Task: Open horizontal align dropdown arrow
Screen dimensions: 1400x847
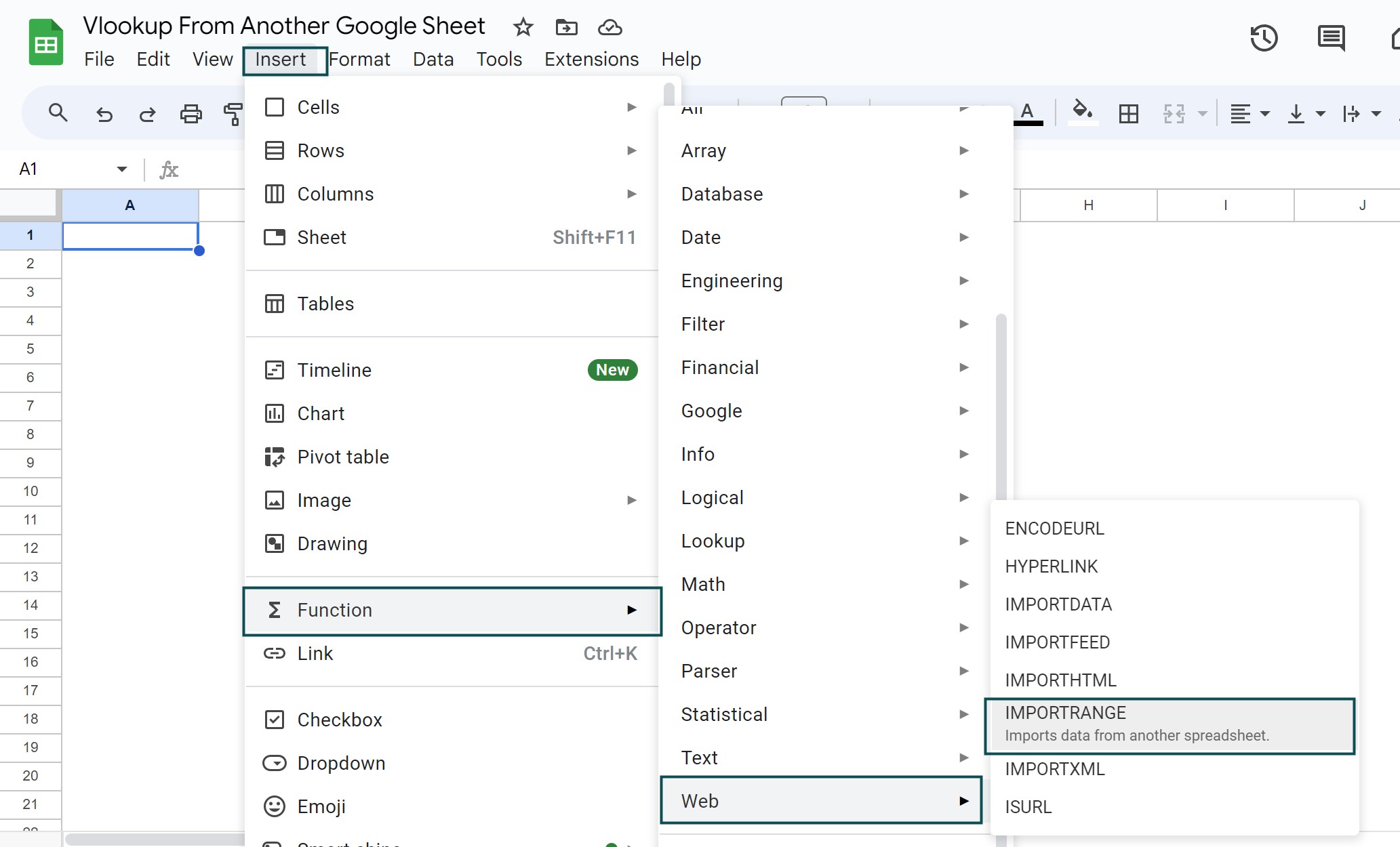Action: tap(1265, 114)
